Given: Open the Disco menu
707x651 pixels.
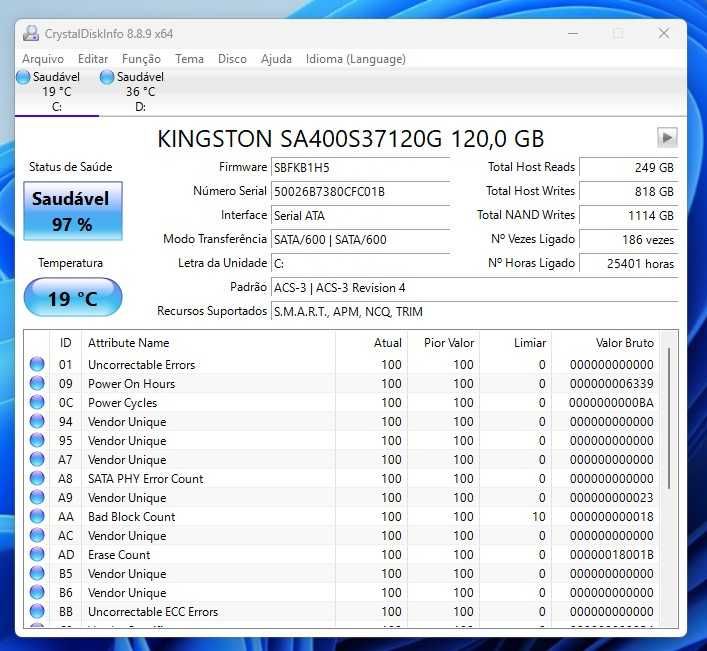Looking at the screenshot, I should pos(232,59).
